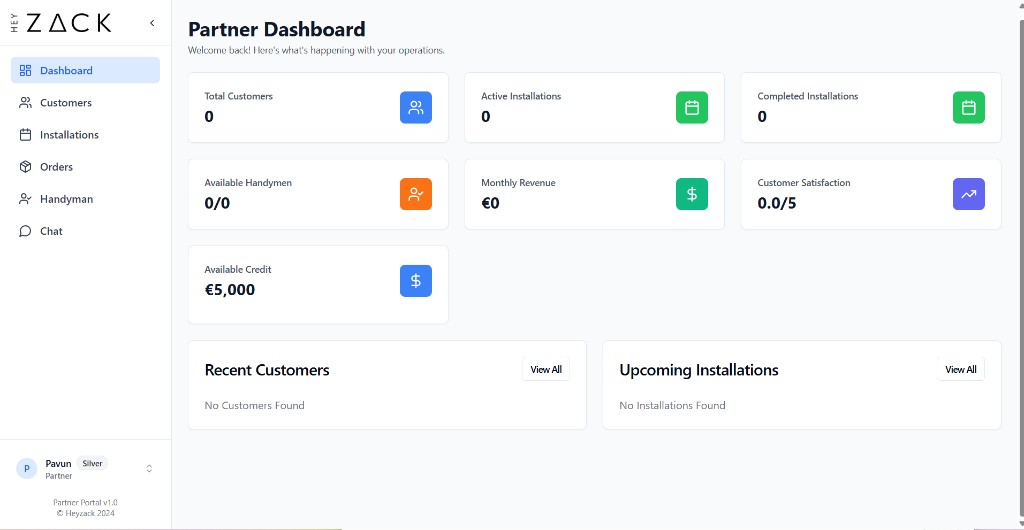
Task: Open the Handyman menu item
Action: coord(86,199)
